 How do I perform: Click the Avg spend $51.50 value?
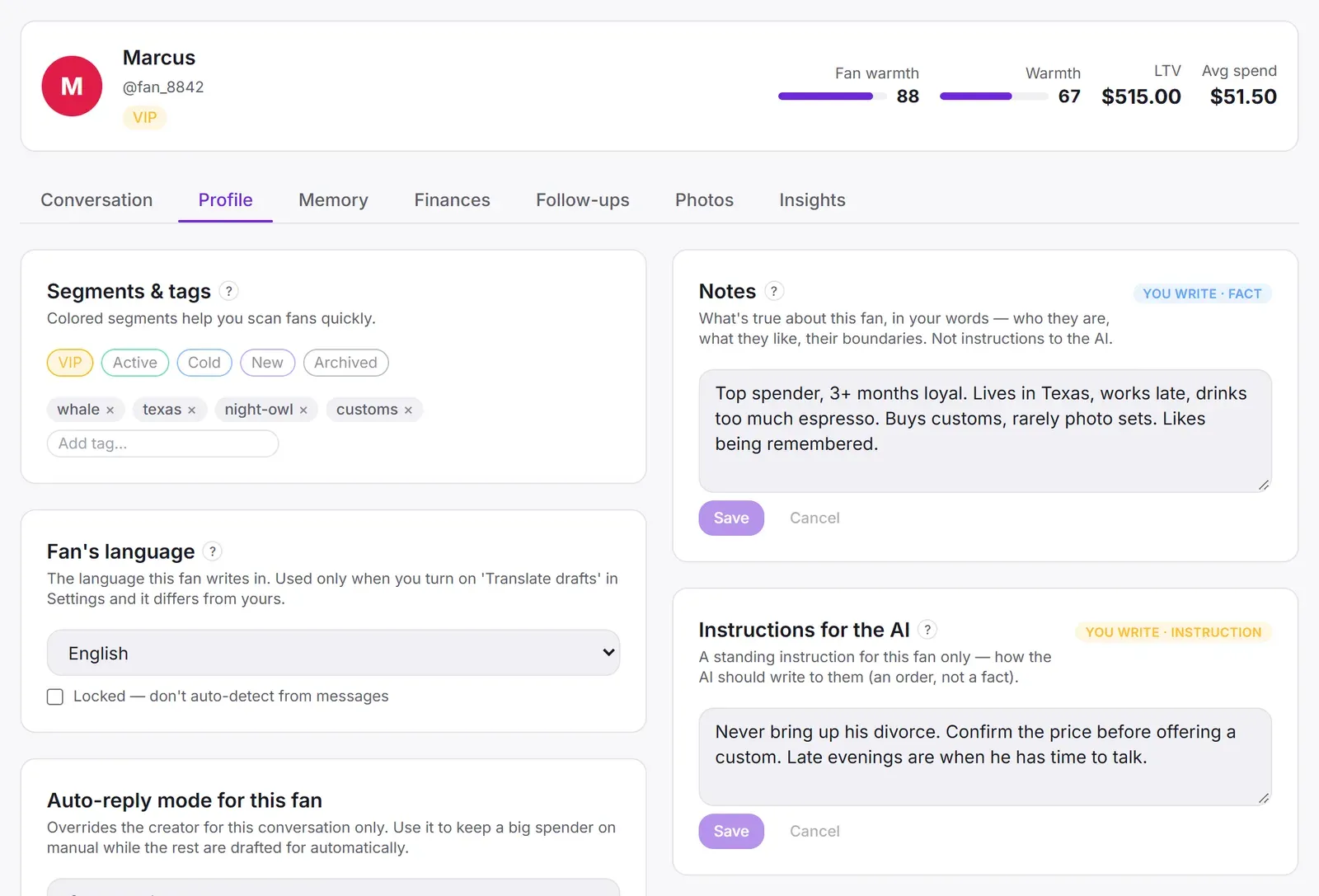[1243, 96]
